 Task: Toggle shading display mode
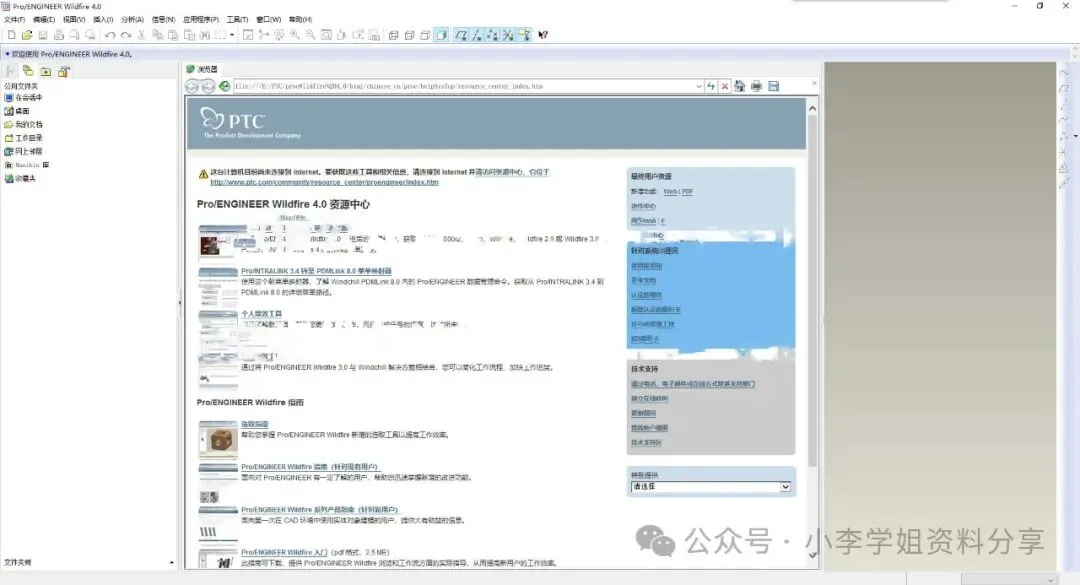pos(442,34)
